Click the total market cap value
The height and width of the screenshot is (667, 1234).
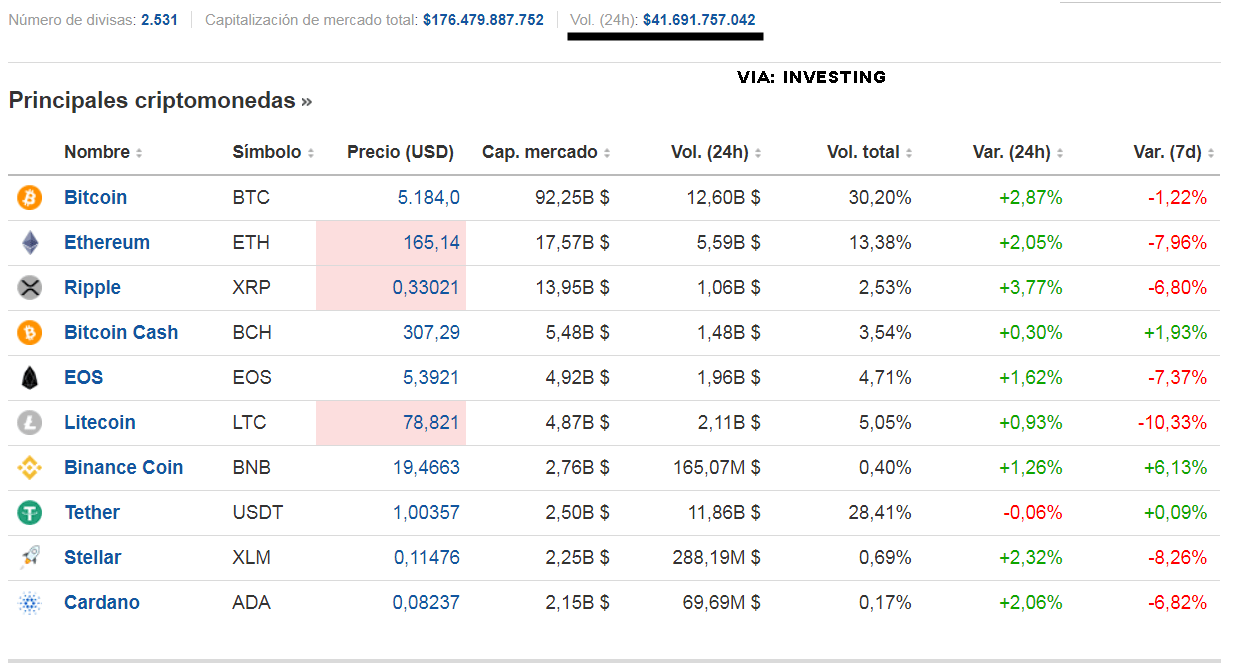click(x=483, y=20)
